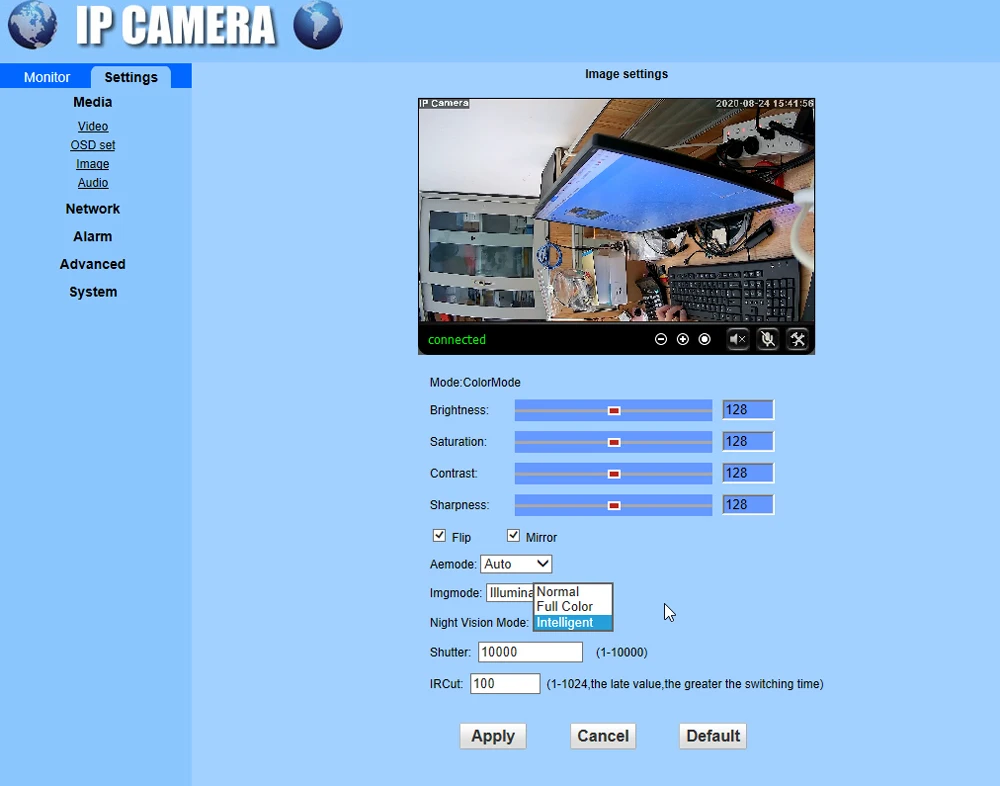Select Normal in Night Vision Mode list

click(x=573, y=591)
